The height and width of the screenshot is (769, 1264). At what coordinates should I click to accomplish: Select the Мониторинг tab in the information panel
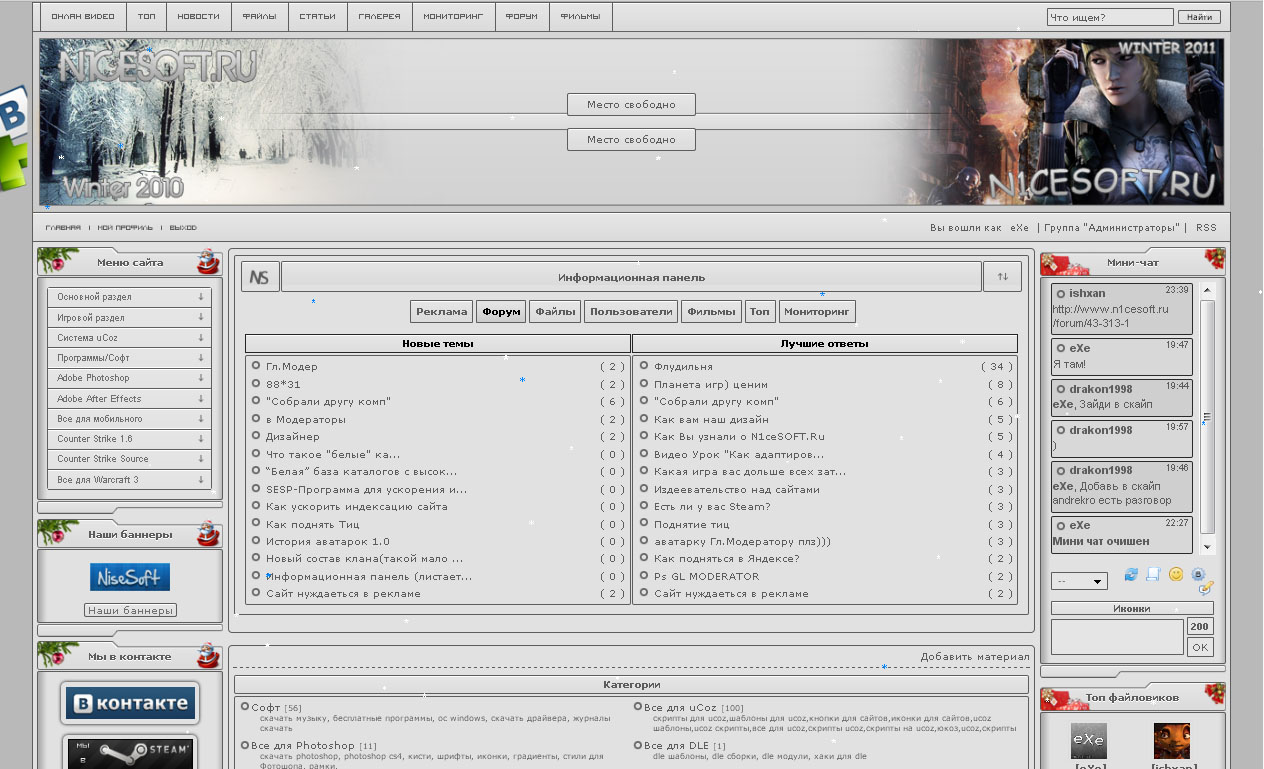(x=817, y=312)
